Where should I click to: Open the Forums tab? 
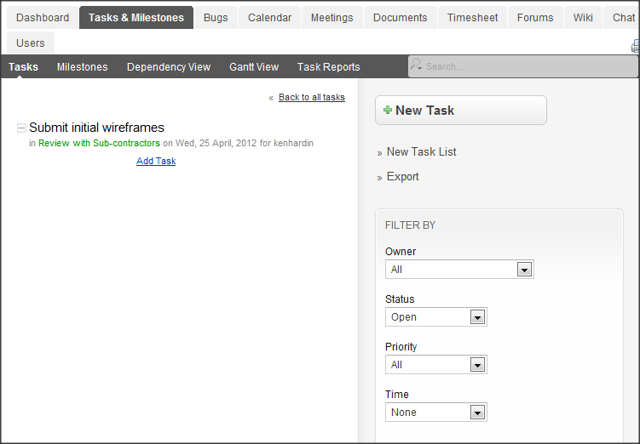coord(535,18)
